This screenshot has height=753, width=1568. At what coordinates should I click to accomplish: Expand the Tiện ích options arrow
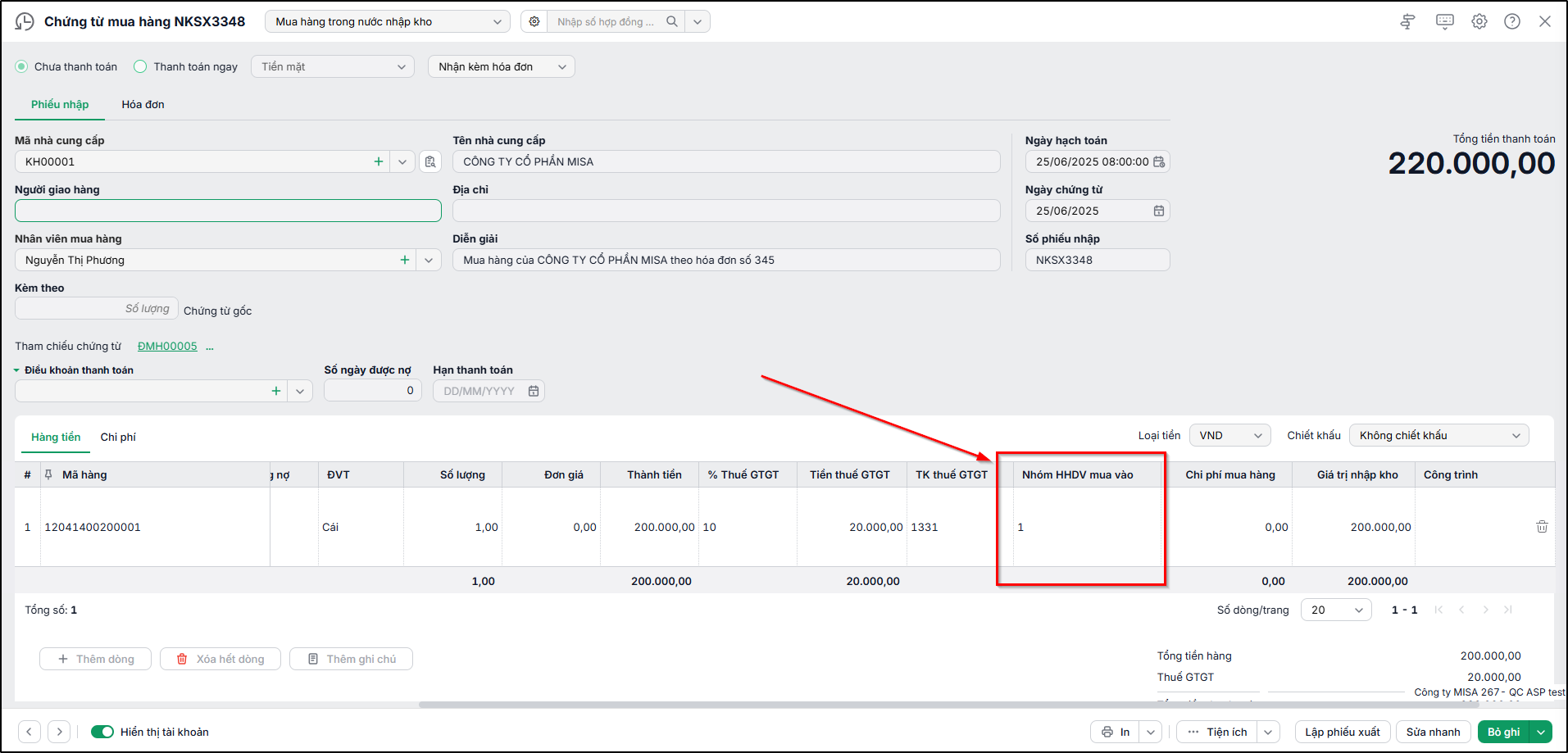(1269, 732)
